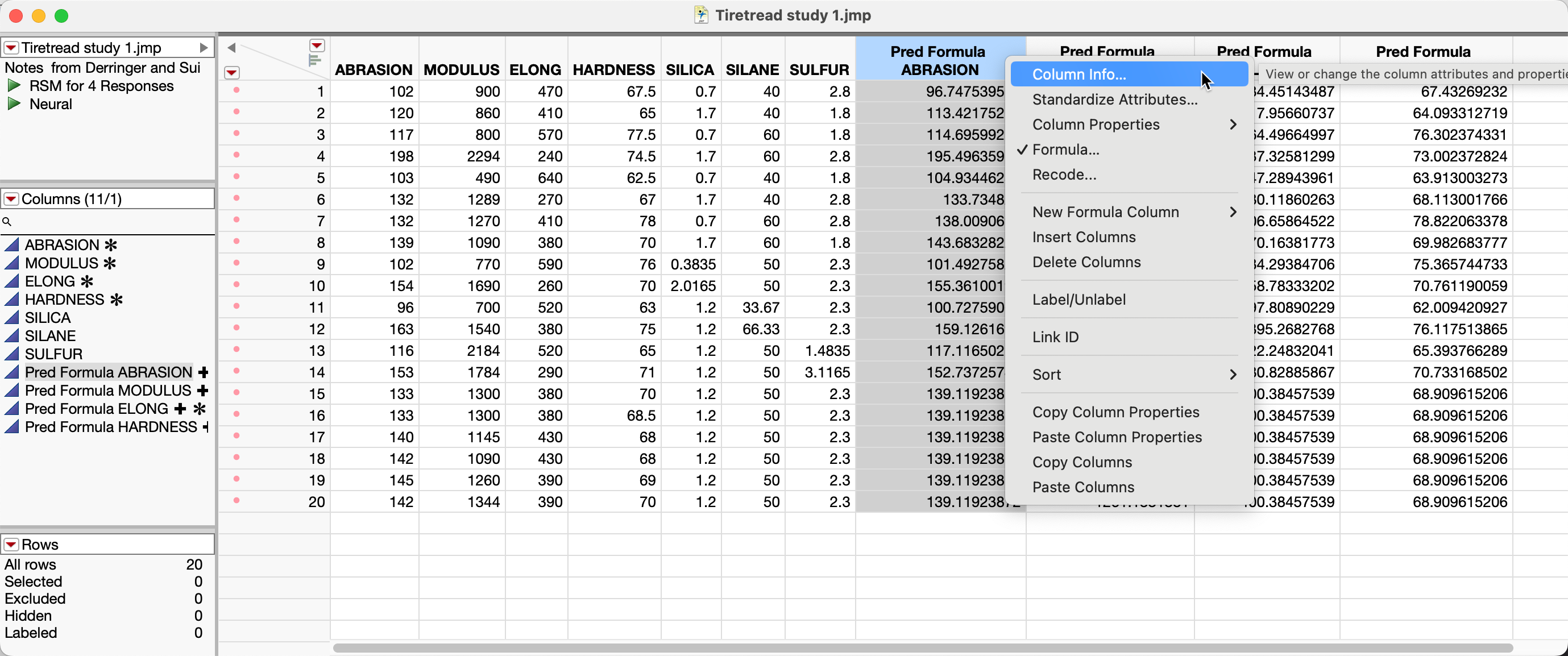Click the row state marker for row 10
Image resolution: width=1568 pixels, height=656 pixels.
tap(236, 285)
